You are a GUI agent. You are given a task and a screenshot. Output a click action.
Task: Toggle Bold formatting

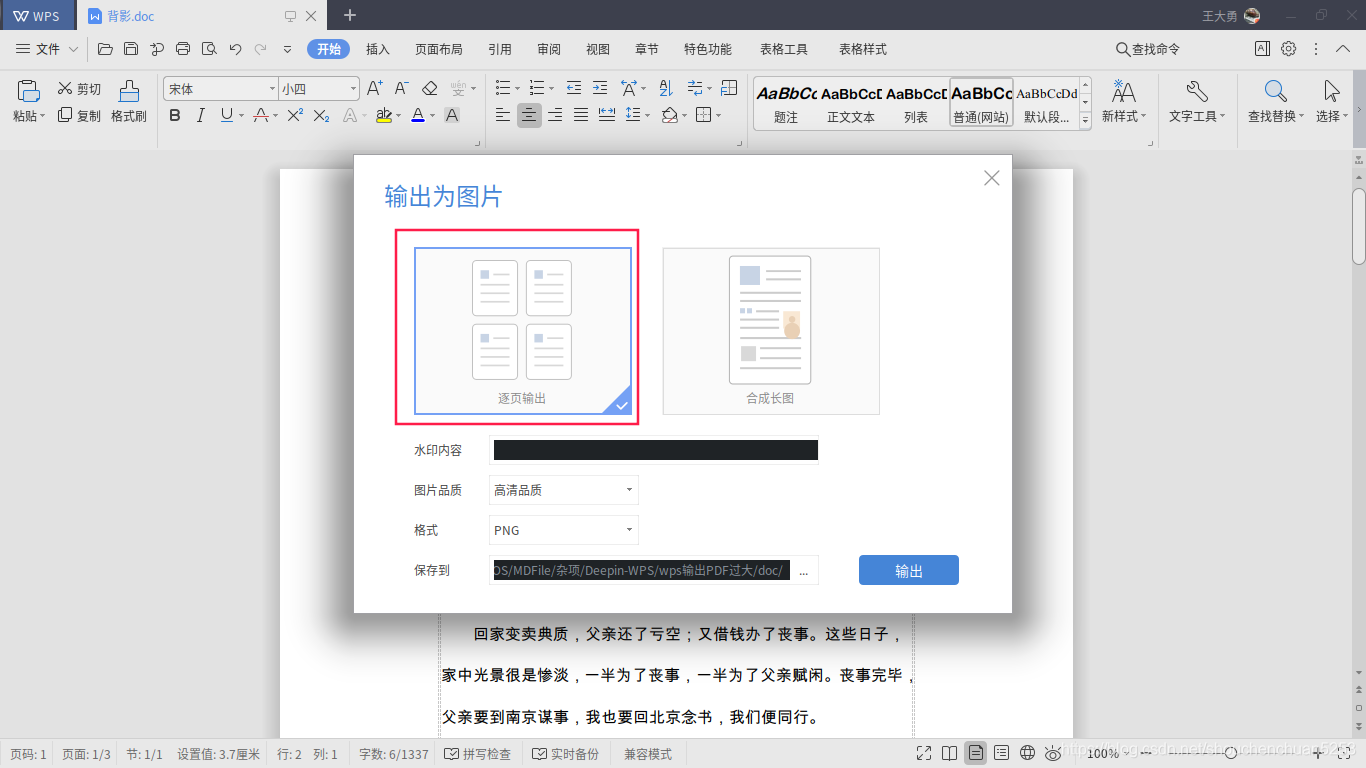pyautogui.click(x=175, y=116)
